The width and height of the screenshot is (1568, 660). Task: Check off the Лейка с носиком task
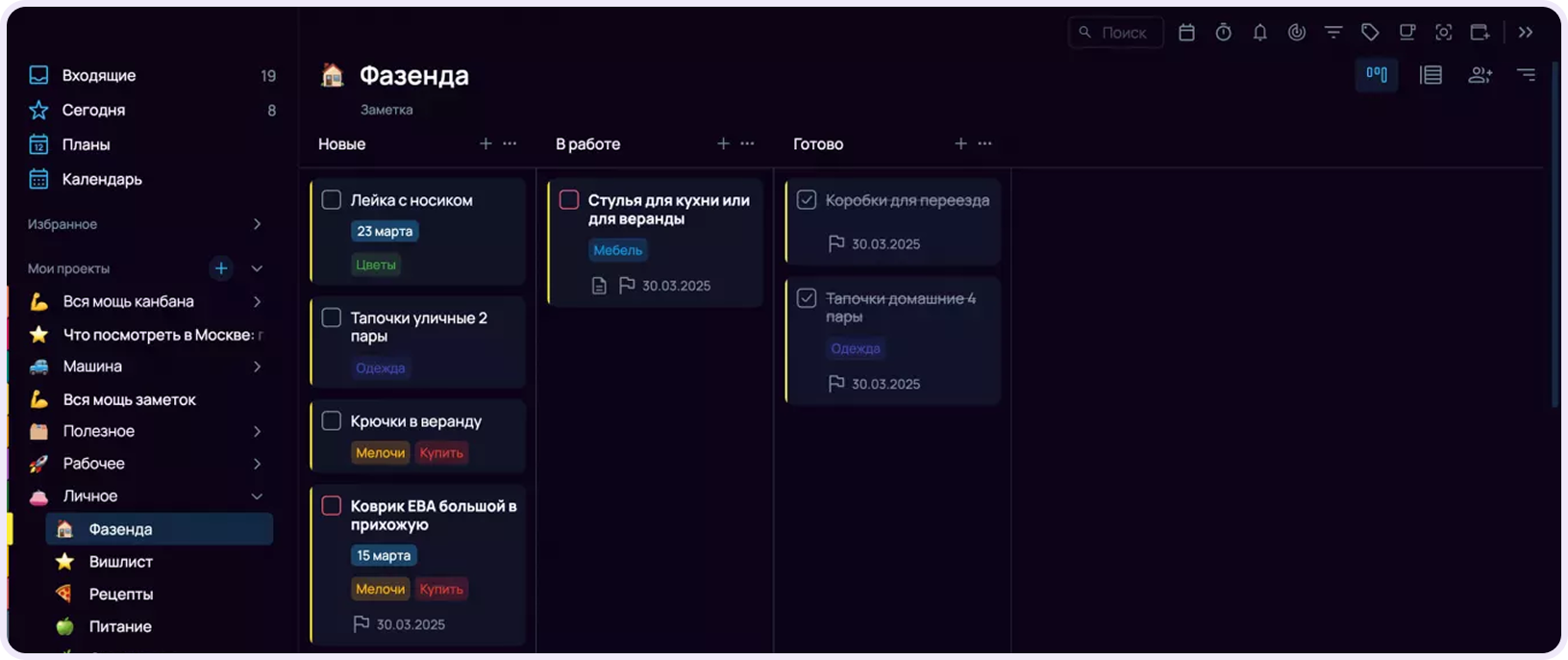click(x=332, y=200)
